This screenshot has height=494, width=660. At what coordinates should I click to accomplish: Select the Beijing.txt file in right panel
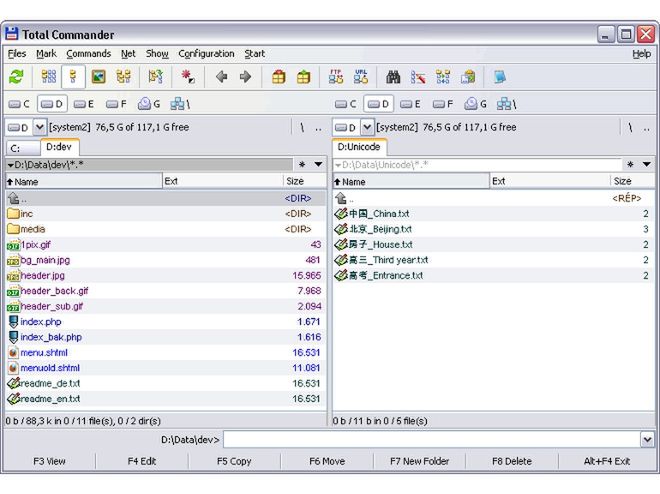tap(493, 229)
